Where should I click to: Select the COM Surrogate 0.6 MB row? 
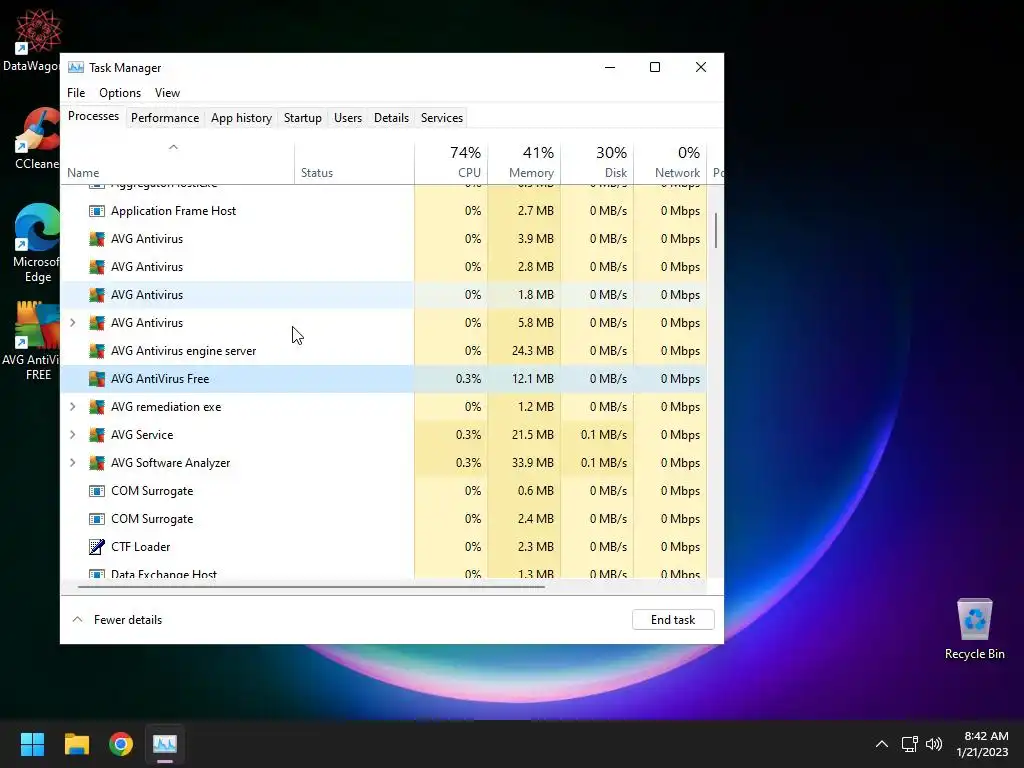tap(384, 491)
